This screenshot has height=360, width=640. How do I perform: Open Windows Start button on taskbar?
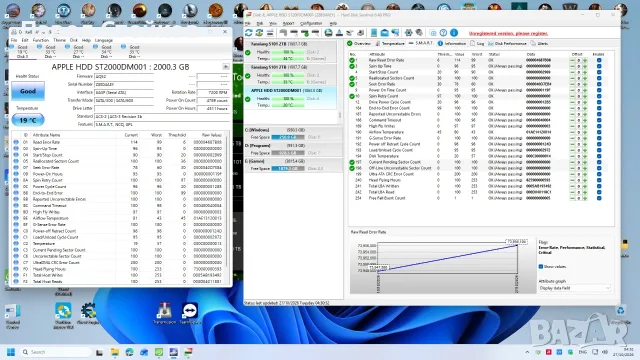pyautogui.click(x=11, y=352)
